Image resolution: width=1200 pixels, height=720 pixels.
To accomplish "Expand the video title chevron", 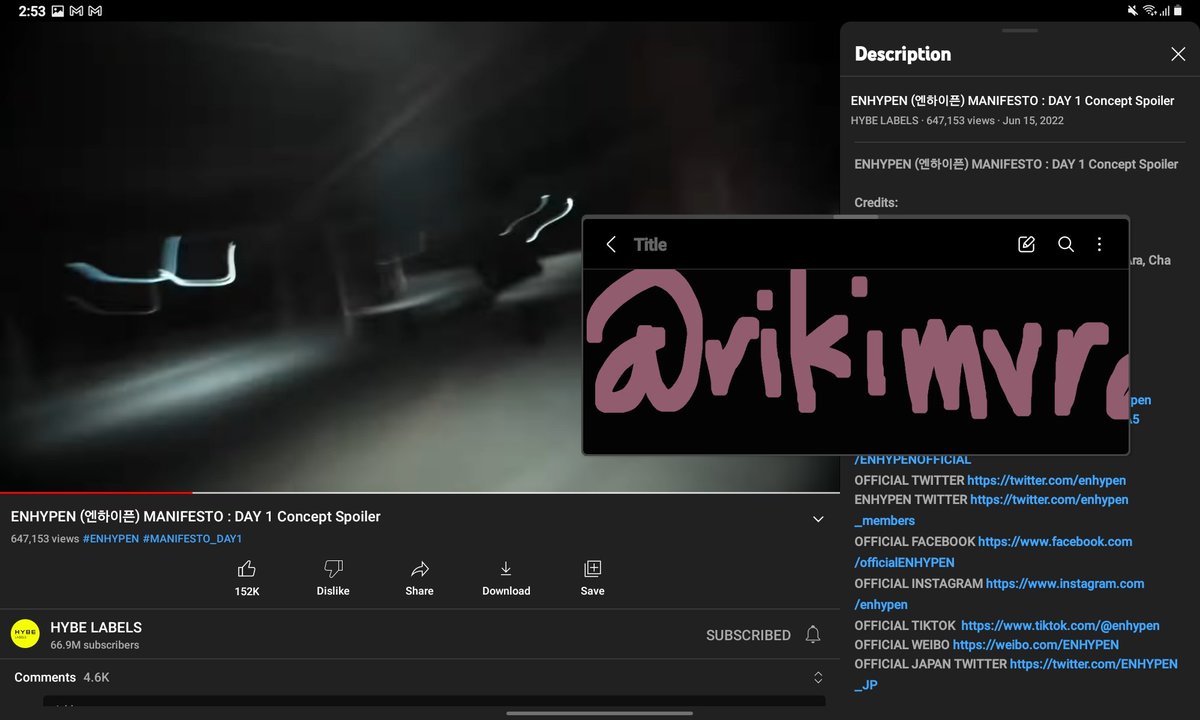I will (818, 519).
